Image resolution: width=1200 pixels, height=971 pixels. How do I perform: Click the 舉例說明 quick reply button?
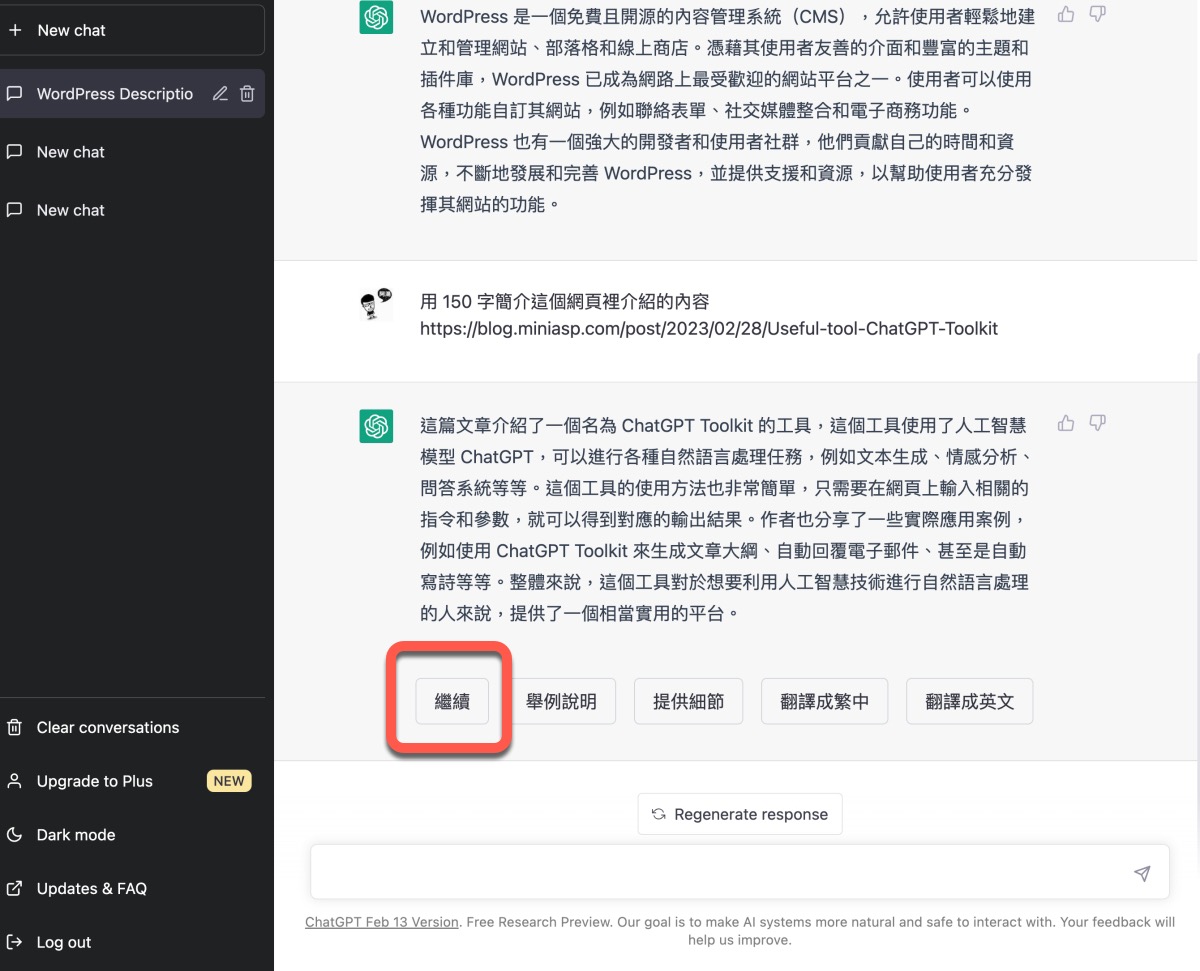click(x=561, y=701)
